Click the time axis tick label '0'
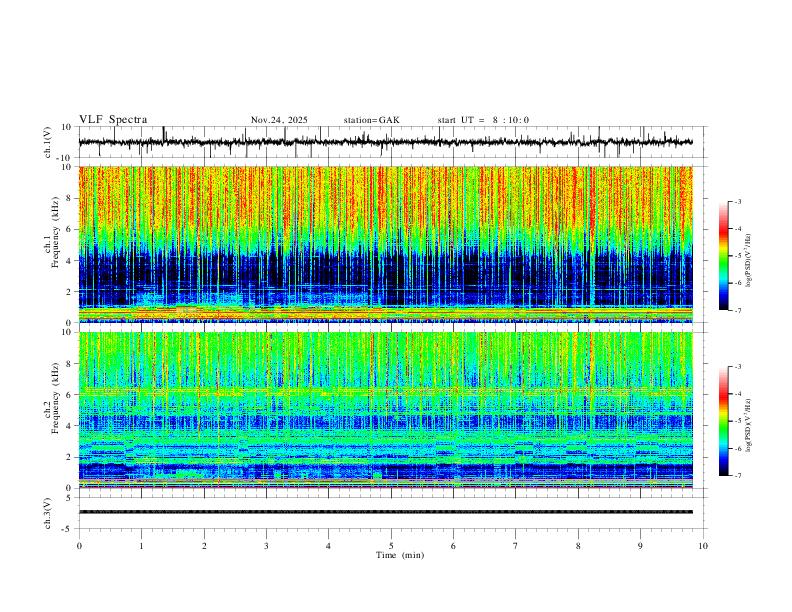The height and width of the screenshot is (612, 792). pyautogui.click(x=79, y=546)
